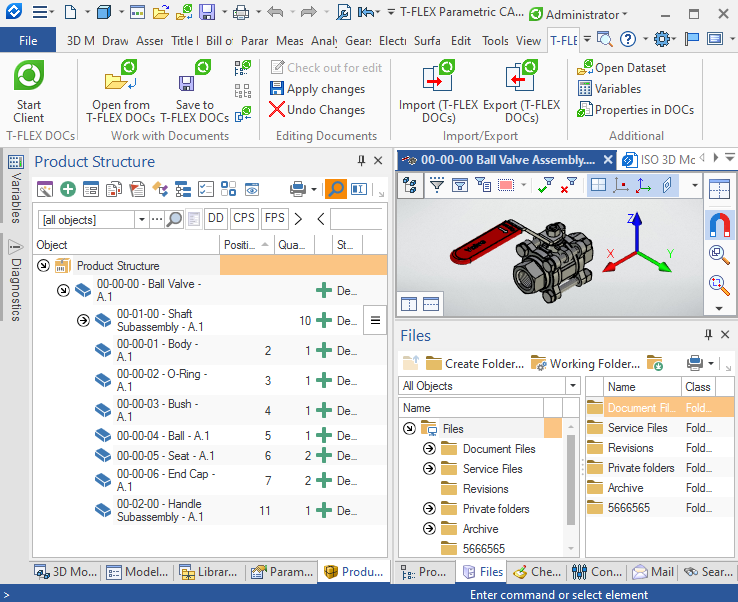Select the 00-00-04 Ball row
Screen dimensions: 738x602
point(209,436)
